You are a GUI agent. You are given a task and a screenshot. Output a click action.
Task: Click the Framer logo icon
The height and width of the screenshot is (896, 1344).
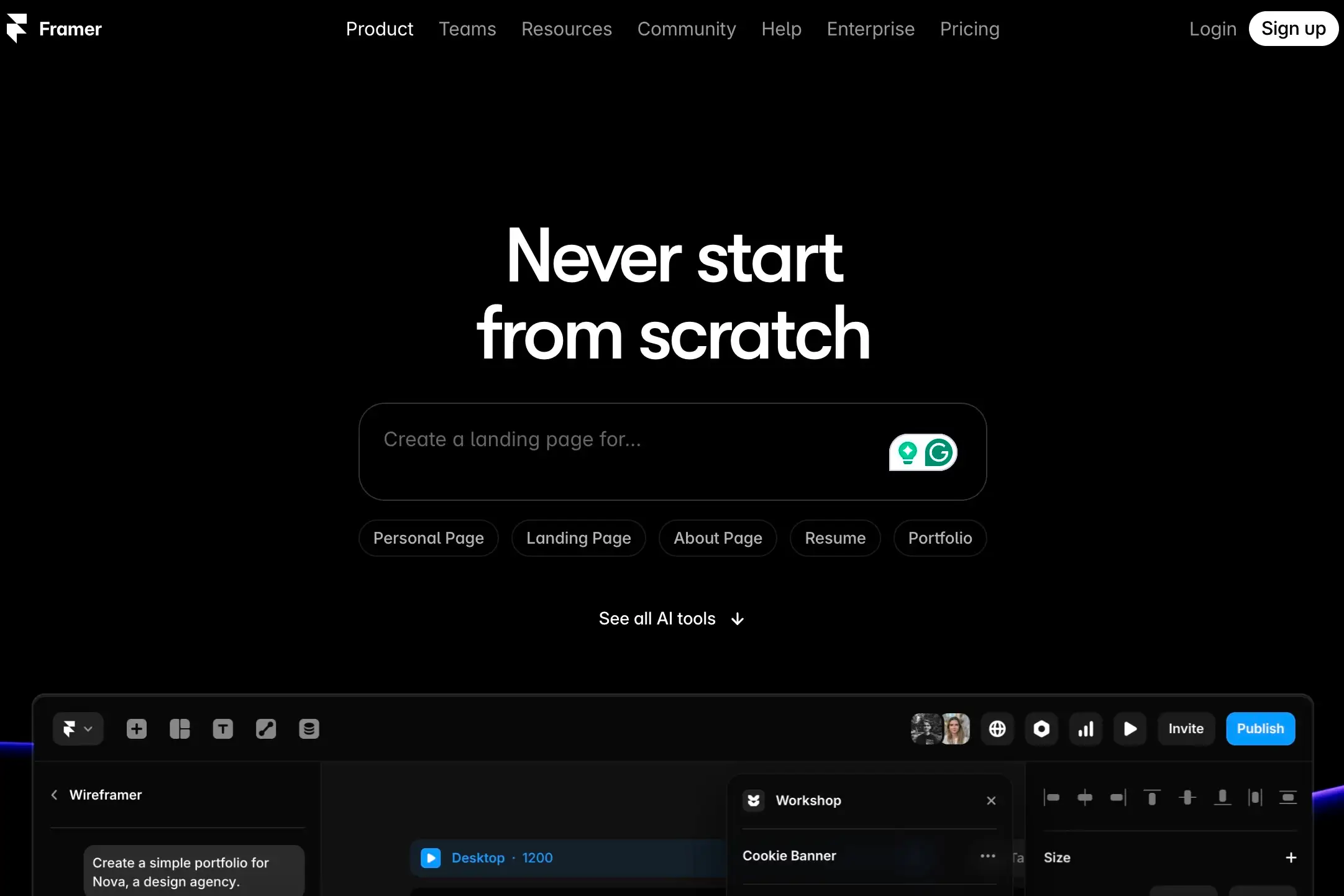17,29
